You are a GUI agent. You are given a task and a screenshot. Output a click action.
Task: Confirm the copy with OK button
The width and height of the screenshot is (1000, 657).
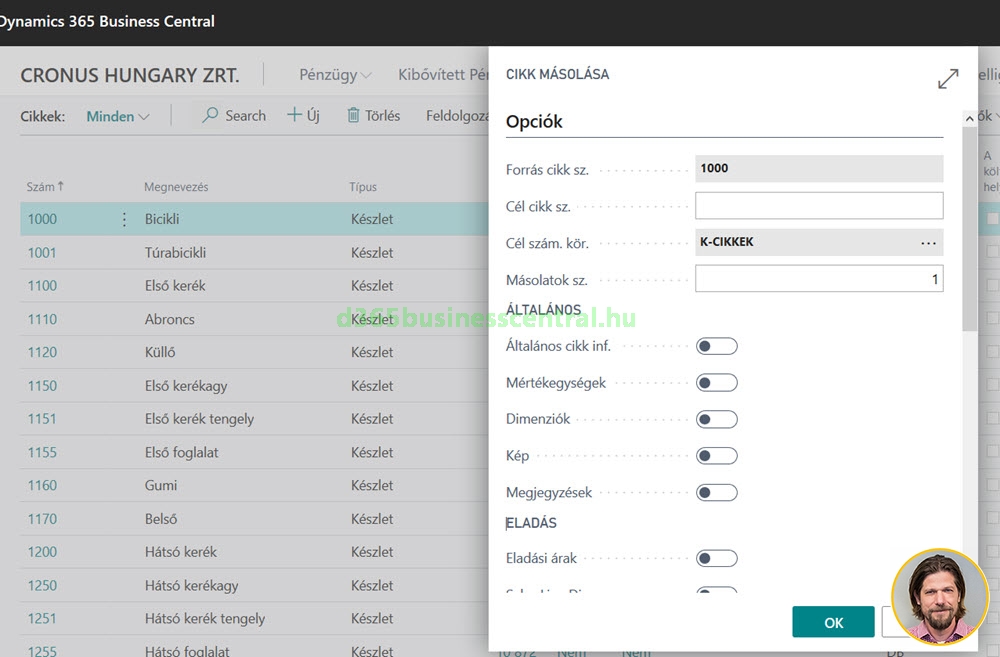pyautogui.click(x=833, y=622)
